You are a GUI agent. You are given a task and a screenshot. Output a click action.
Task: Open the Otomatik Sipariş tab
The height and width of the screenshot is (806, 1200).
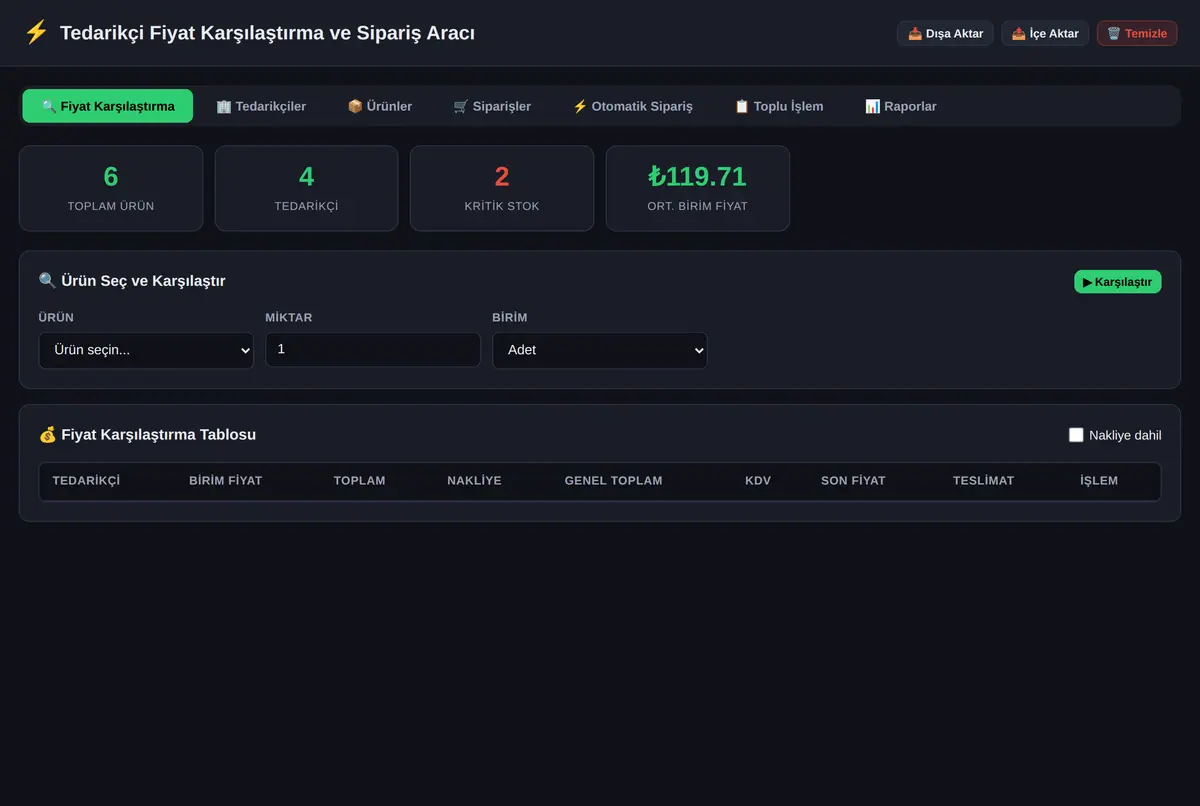coord(632,106)
